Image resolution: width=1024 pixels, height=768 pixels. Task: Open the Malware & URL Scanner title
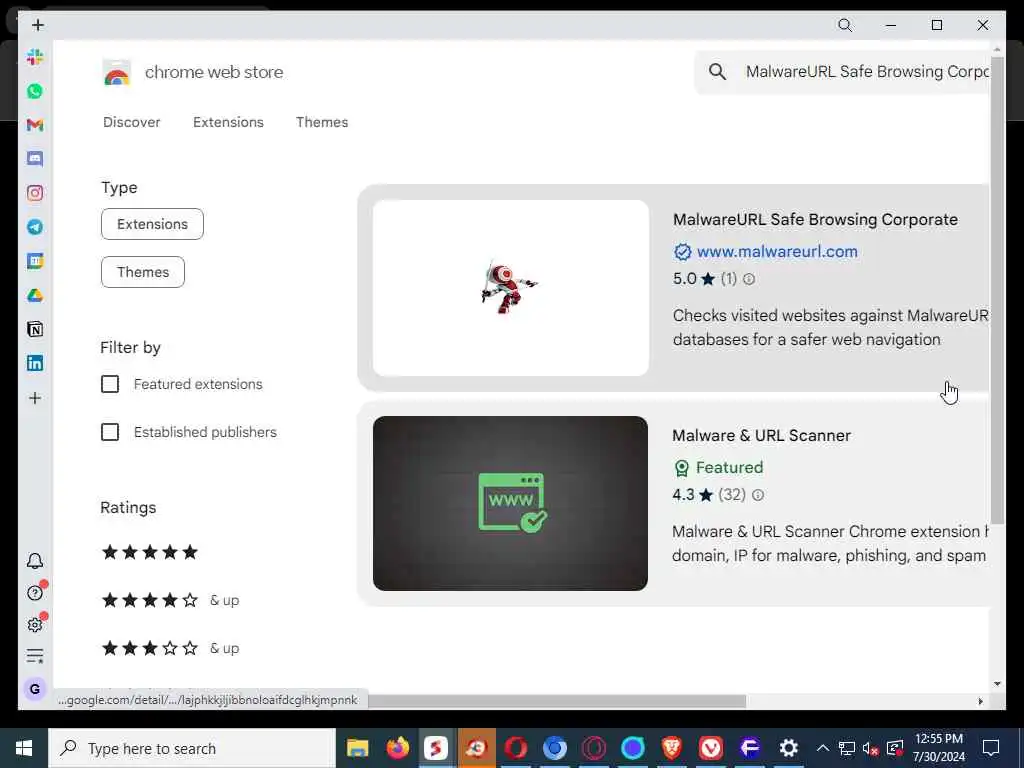[761, 436]
